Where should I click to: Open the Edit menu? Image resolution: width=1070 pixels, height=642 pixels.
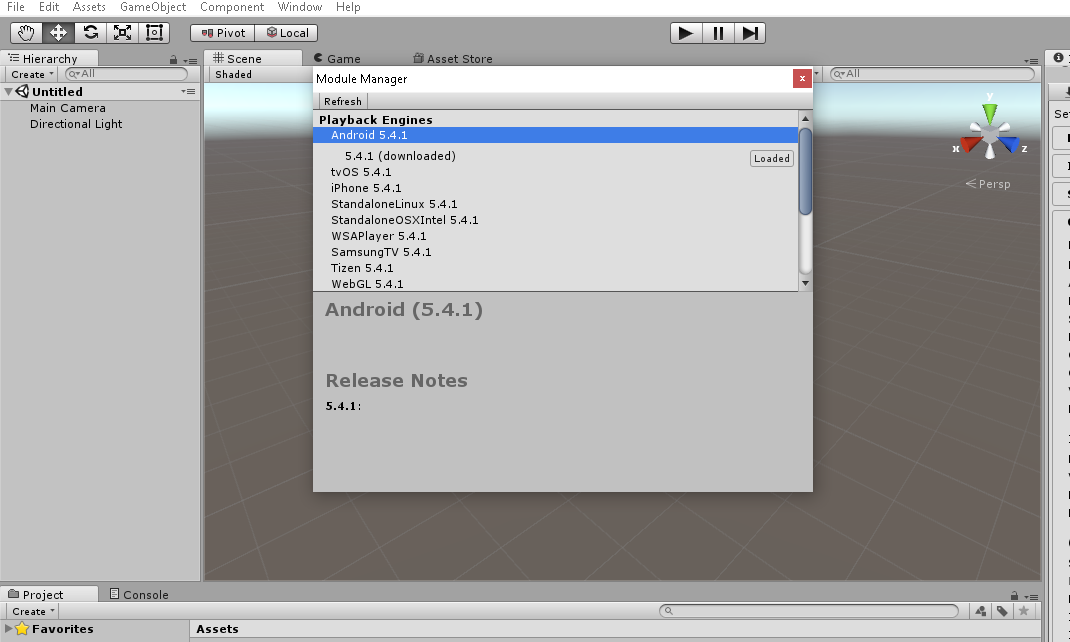(x=48, y=7)
